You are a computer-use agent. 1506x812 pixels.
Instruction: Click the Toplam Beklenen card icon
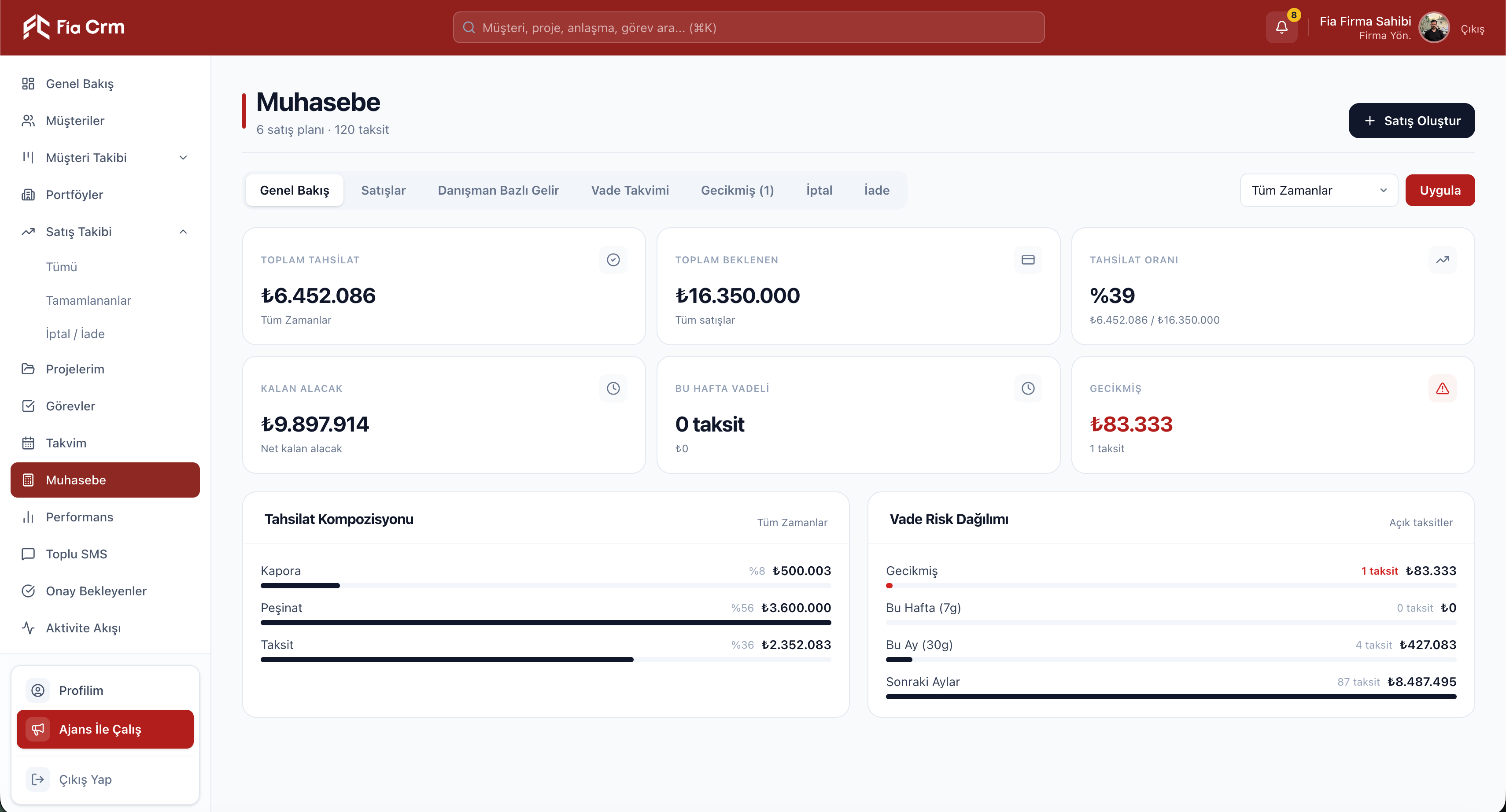tap(1028, 259)
